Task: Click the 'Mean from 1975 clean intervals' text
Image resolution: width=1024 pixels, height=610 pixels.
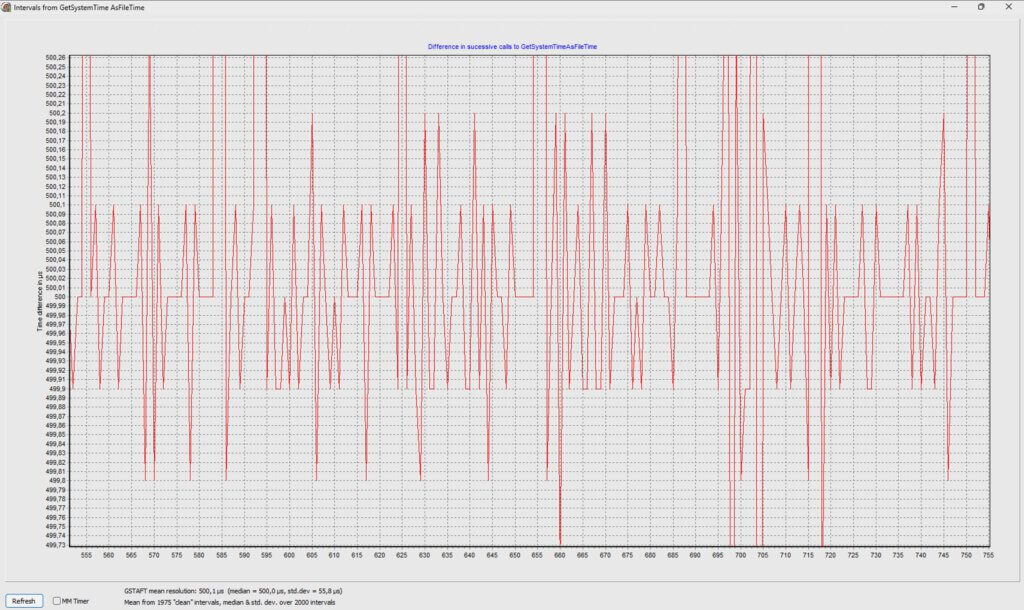Action: tap(230, 603)
